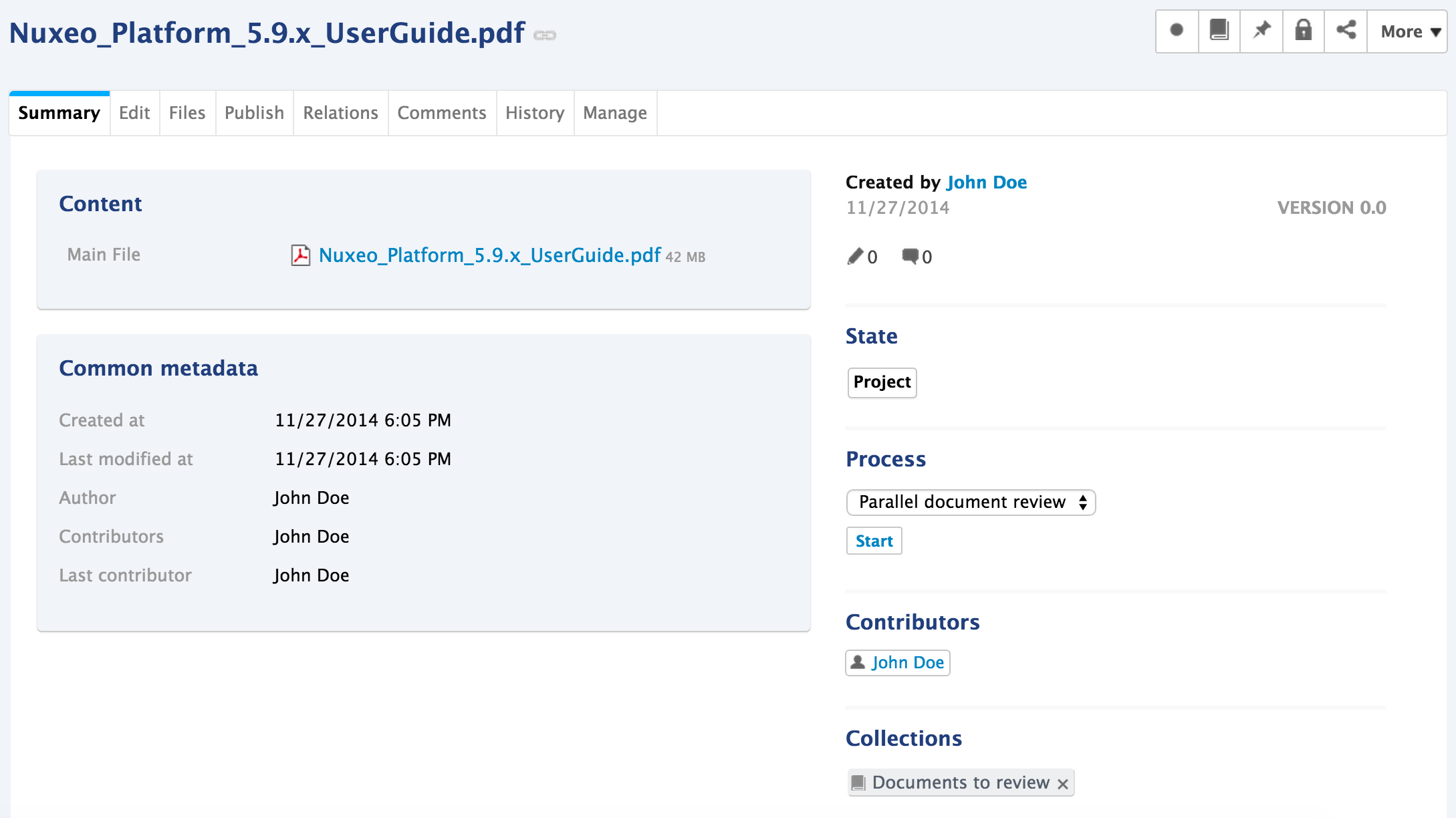Image resolution: width=1456 pixels, height=818 pixels.
Task: Click the Project state badge
Action: tap(882, 382)
